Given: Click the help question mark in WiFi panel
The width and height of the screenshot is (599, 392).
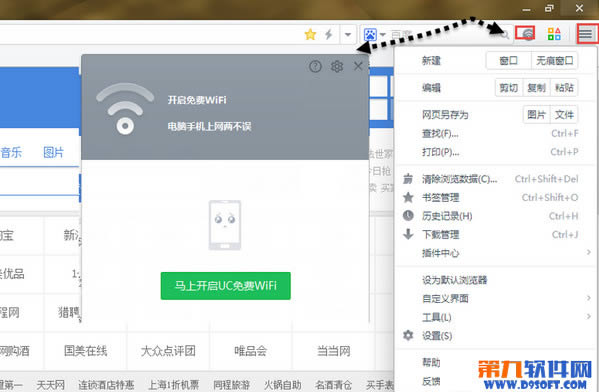Looking at the screenshot, I should coord(315,66).
